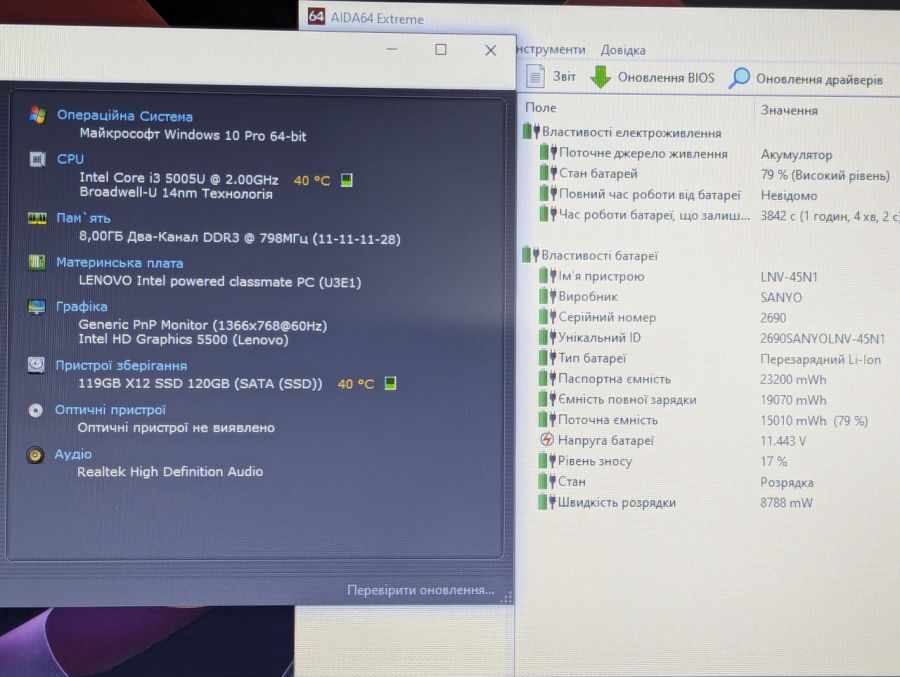Click the text 8,00ГБ Два-Канал DDR3
This screenshot has height=677, width=900.
click(x=159, y=237)
